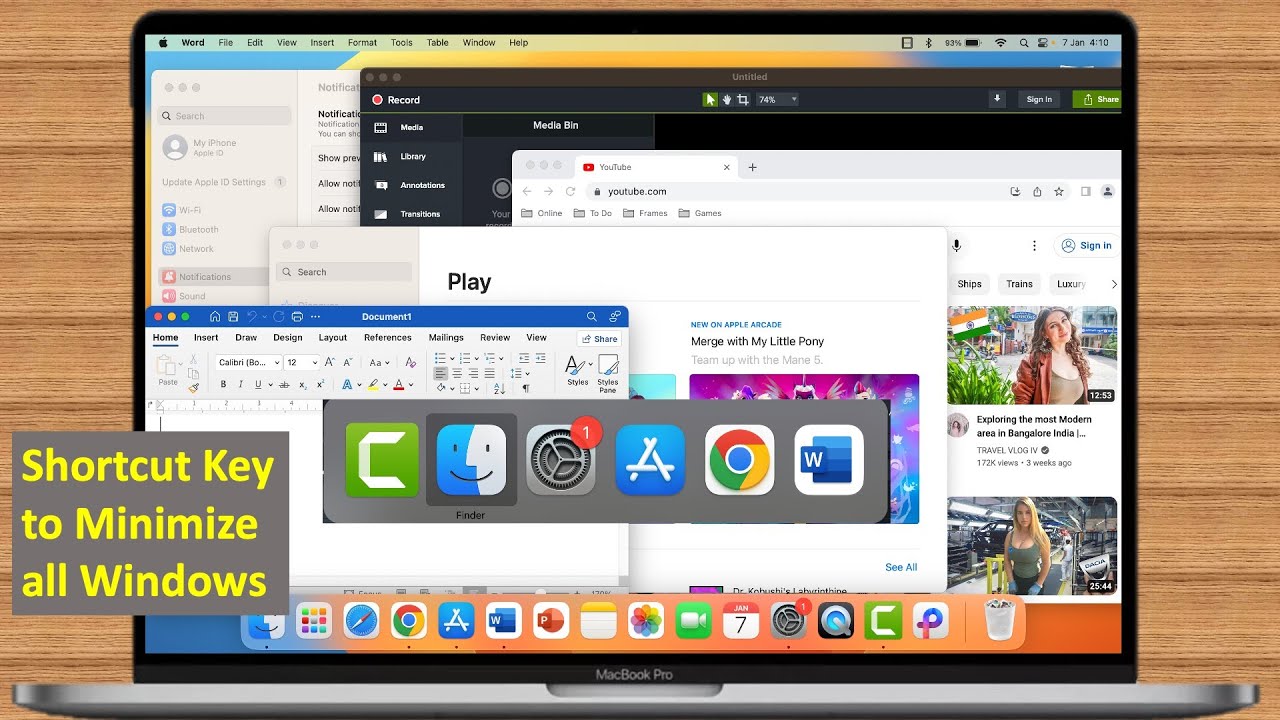The image size is (1280, 720).
Task: Select Chrome in the app switcher
Action: [739, 460]
